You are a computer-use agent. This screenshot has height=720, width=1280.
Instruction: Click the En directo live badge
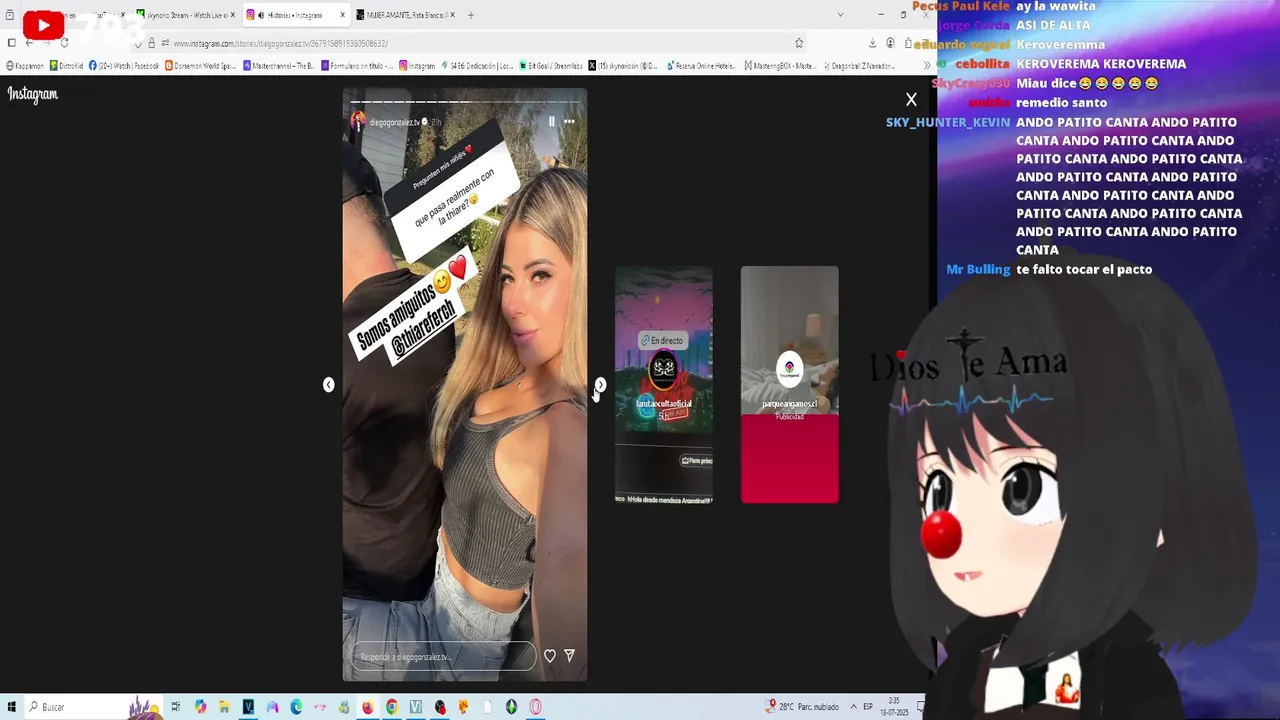[663, 341]
